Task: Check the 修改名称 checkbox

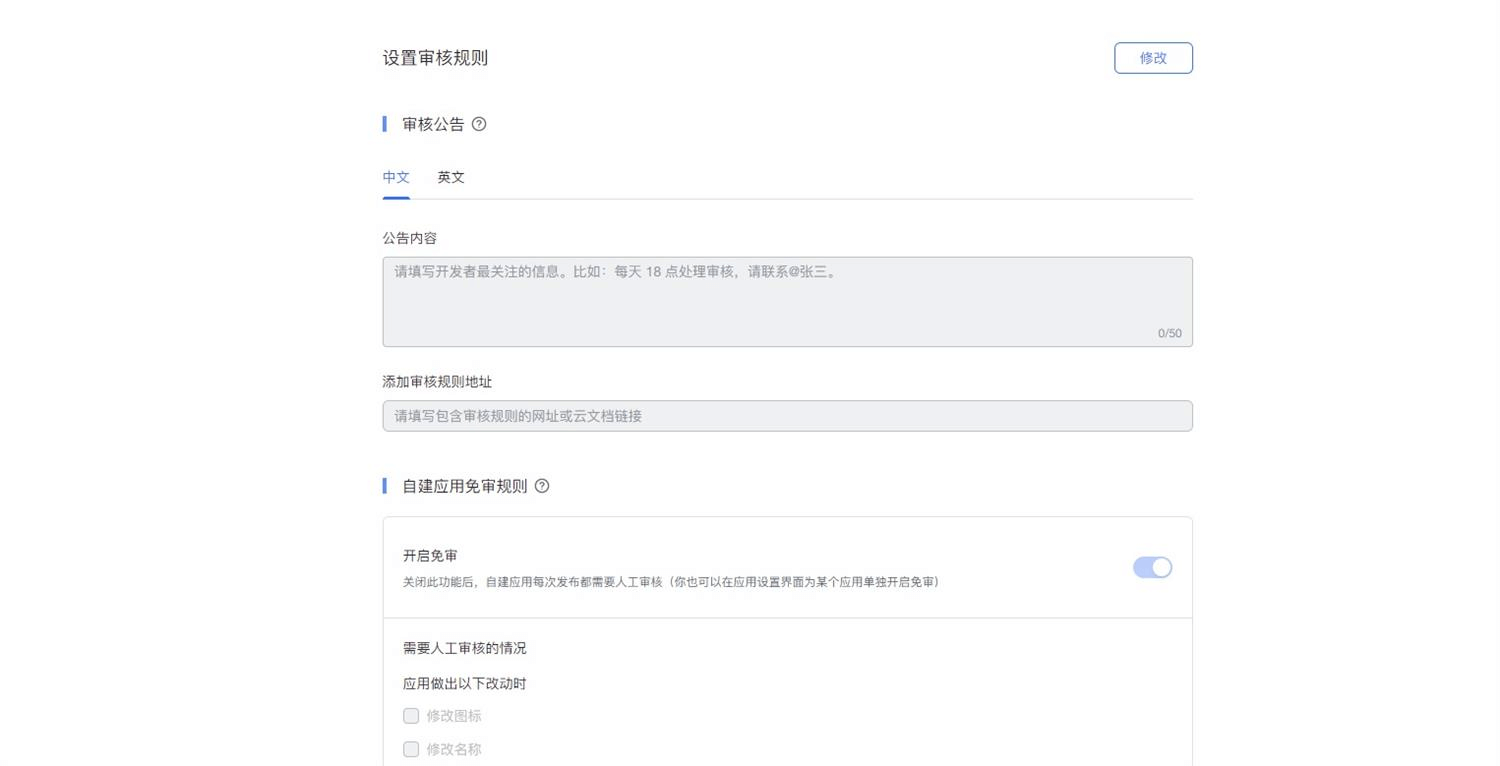Action: tap(411, 749)
